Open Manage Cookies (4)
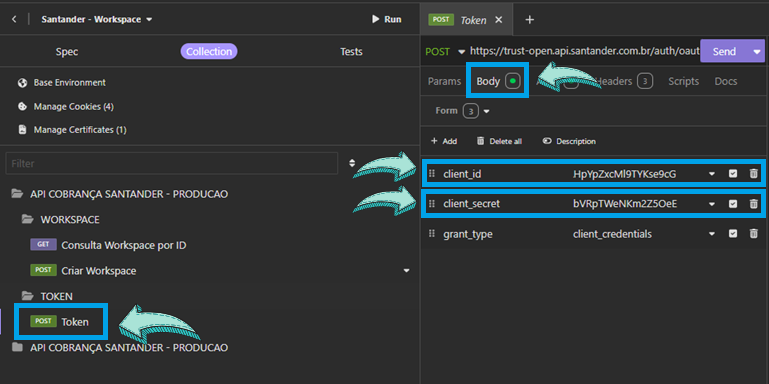Screen dimensions: 769x384 pyautogui.click(x=74, y=106)
